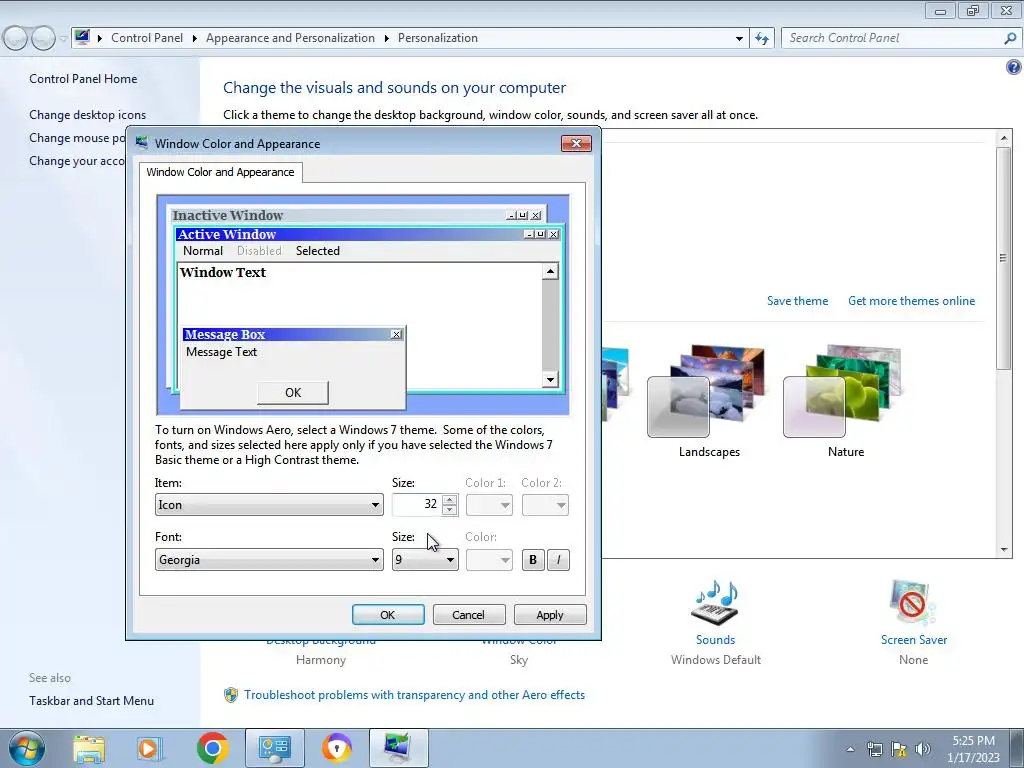This screenshot has height=768, width=1024.
Task: Open the Item dropdown showing Icon
Action: click(269, 505)
